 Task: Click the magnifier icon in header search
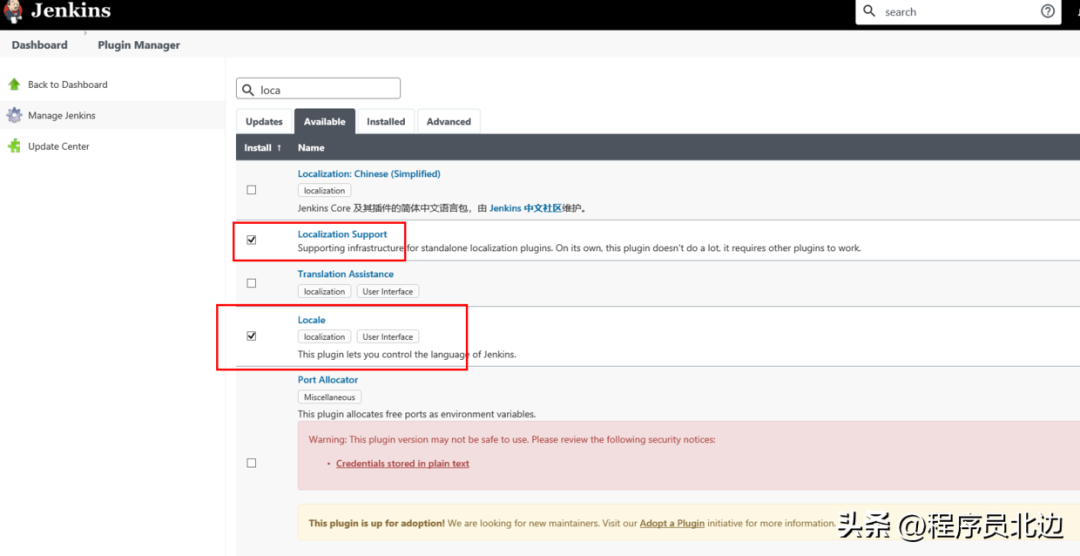(870, 12)
